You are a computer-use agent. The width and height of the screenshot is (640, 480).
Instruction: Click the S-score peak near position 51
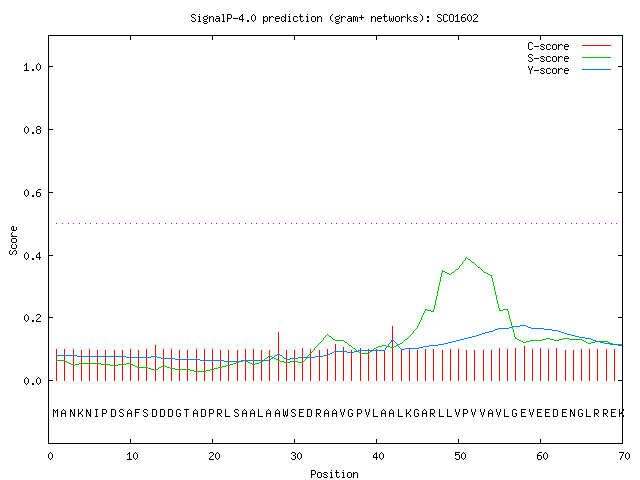[467, 258]
